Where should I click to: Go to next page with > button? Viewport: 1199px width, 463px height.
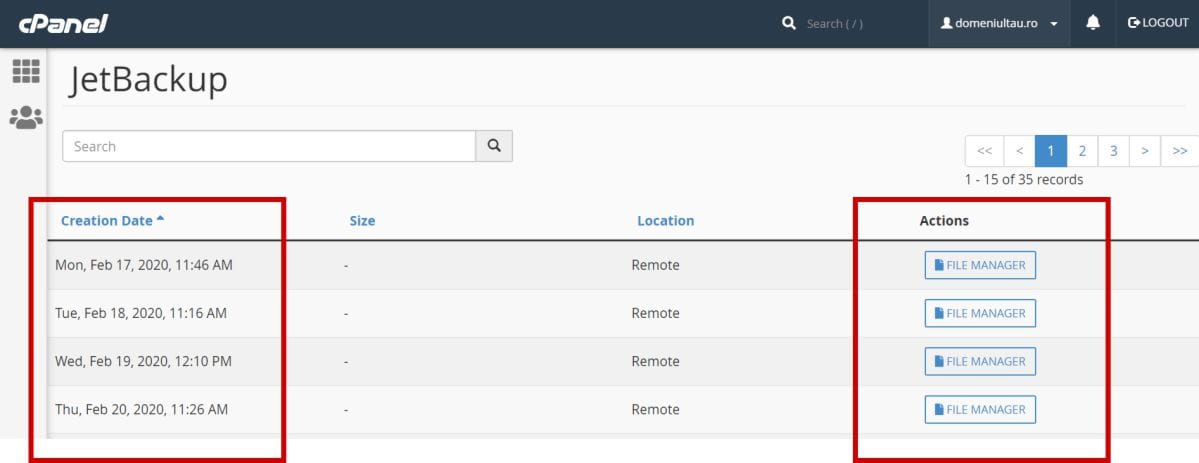1145,151
